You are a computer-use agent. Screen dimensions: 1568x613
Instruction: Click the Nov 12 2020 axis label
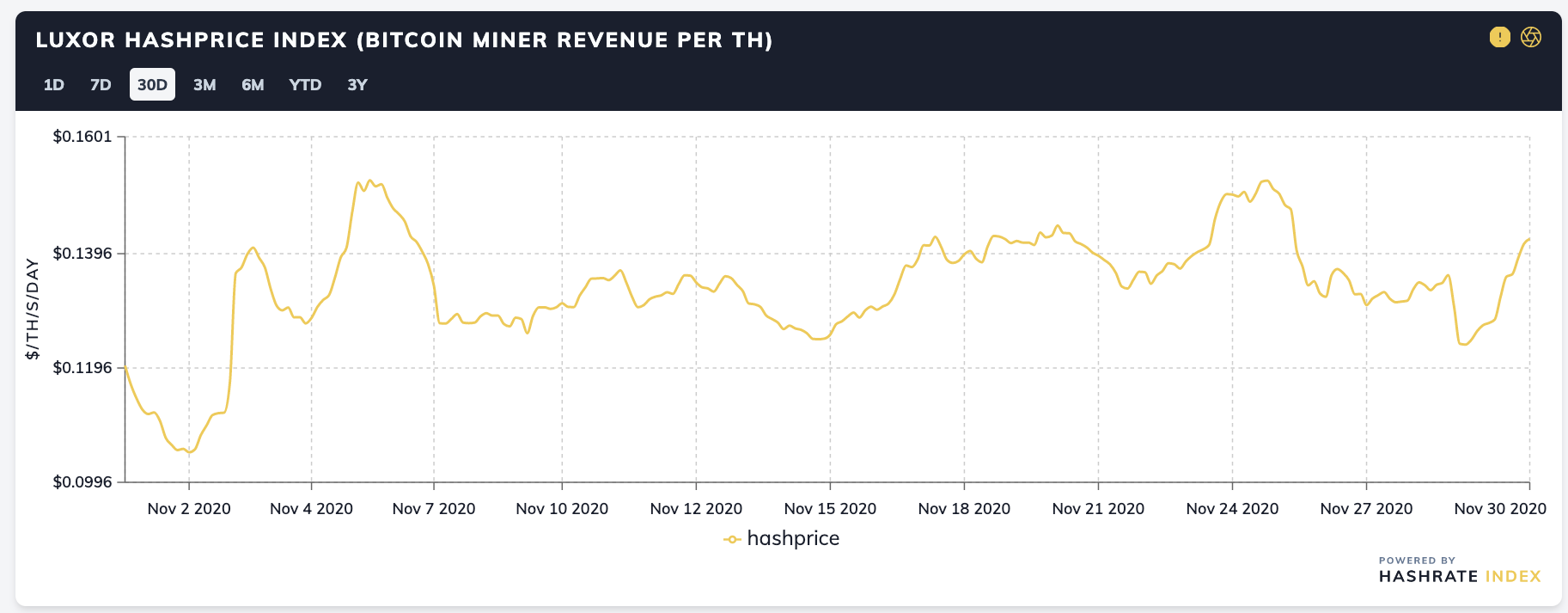tap(696, 509)
